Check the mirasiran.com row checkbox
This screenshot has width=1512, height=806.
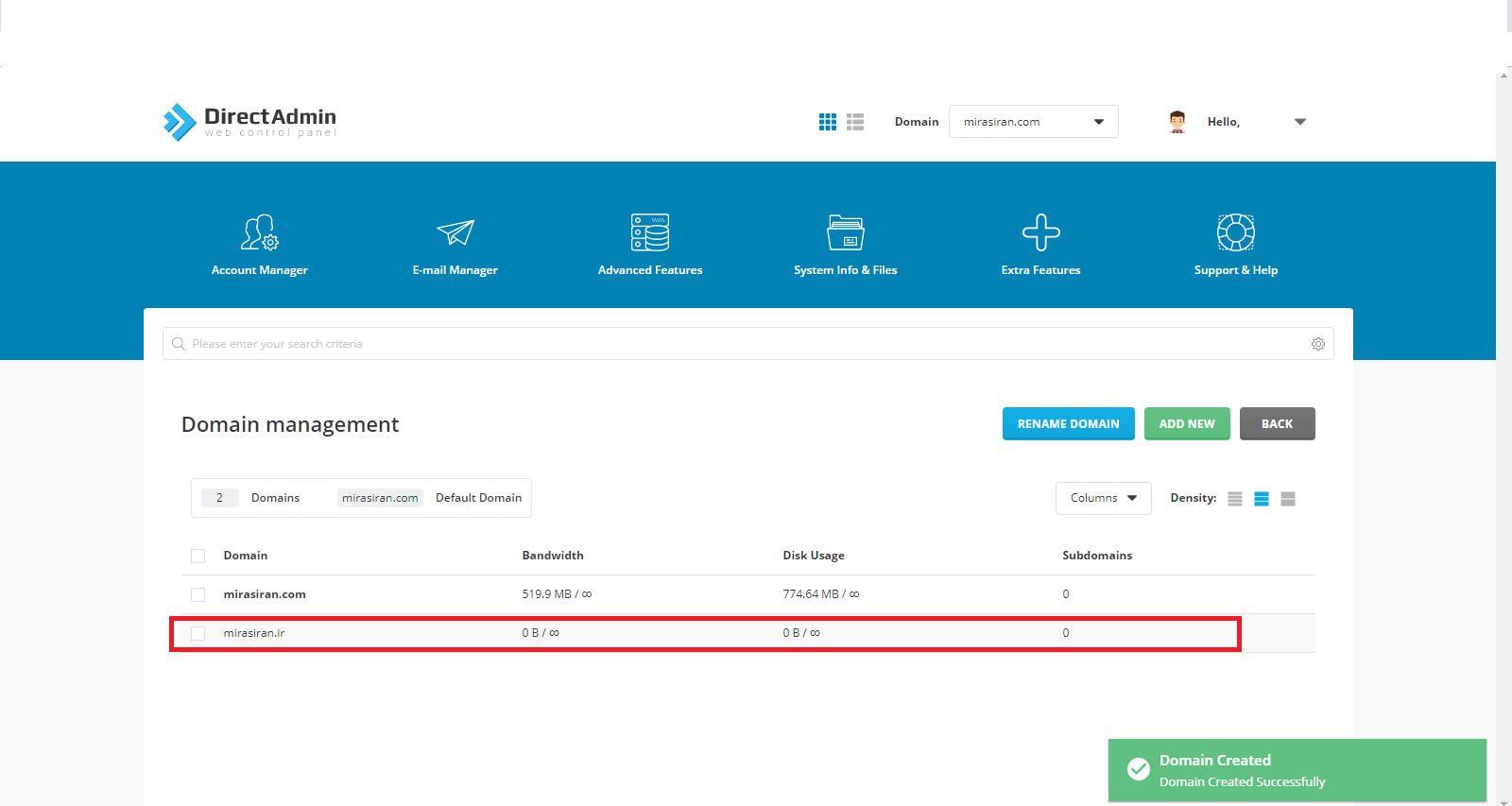[198, 594]
